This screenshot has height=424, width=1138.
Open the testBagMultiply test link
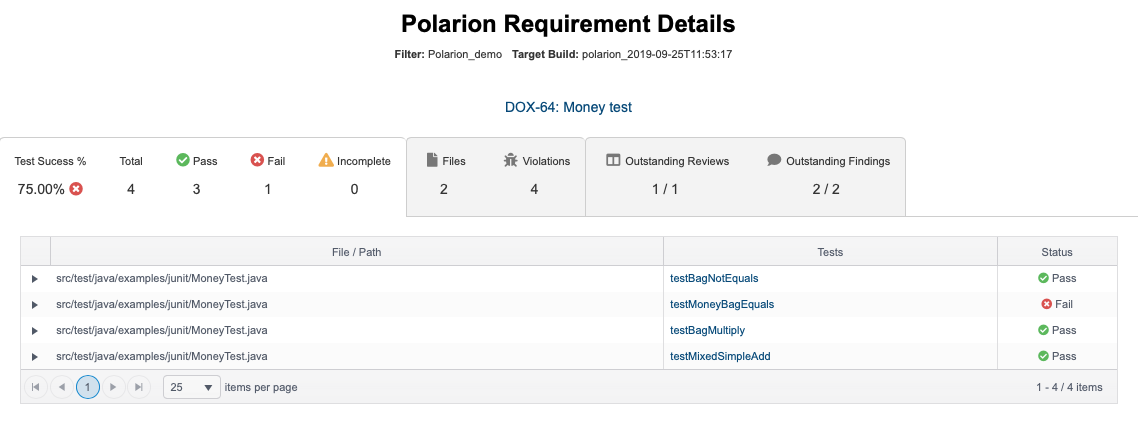click(707, 330)
